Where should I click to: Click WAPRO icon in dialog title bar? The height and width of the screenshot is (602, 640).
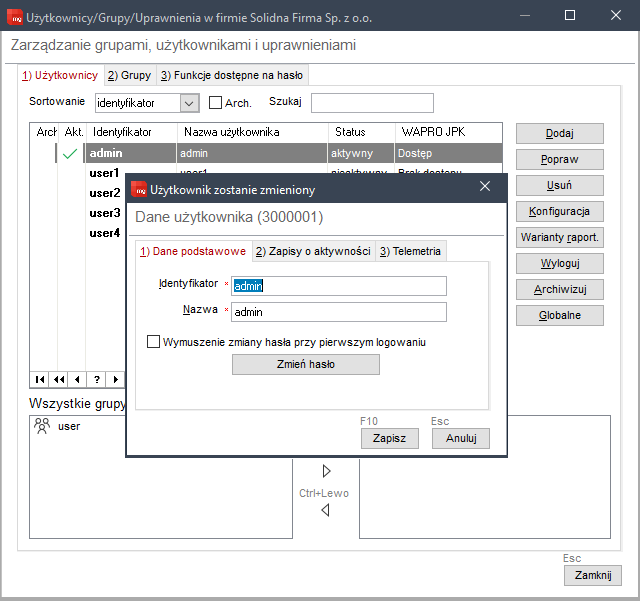(139, 189)
